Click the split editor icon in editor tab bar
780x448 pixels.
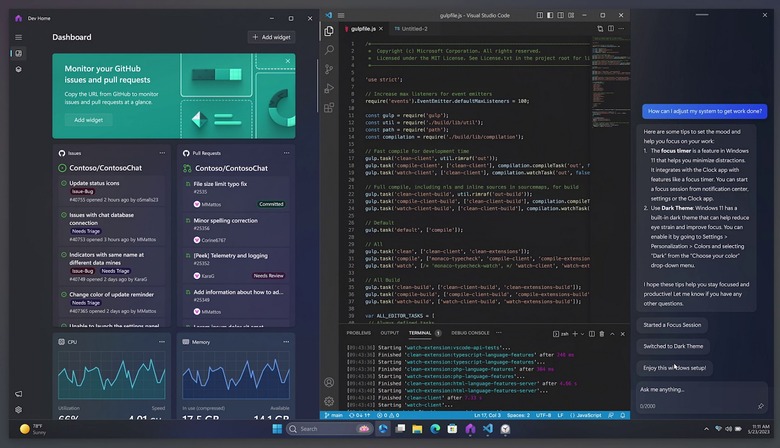(x=611, y=29)
